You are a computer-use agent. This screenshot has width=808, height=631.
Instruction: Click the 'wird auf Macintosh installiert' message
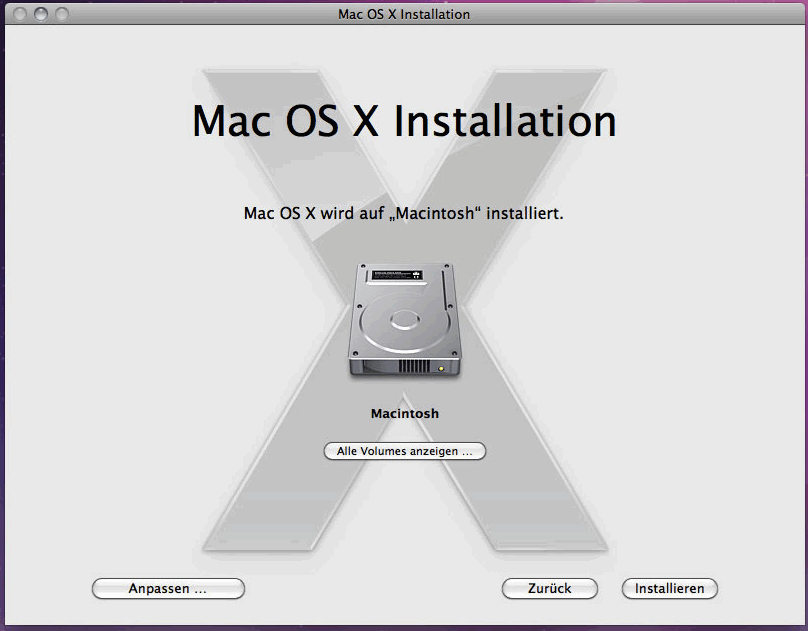tap(403, 213)
